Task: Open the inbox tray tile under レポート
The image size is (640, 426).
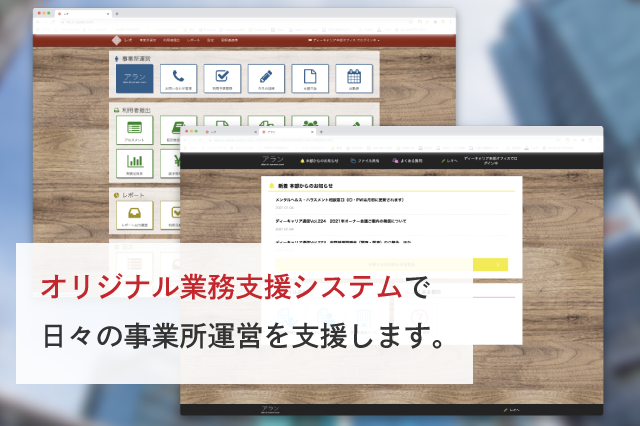Action: [x=134, y=213]
